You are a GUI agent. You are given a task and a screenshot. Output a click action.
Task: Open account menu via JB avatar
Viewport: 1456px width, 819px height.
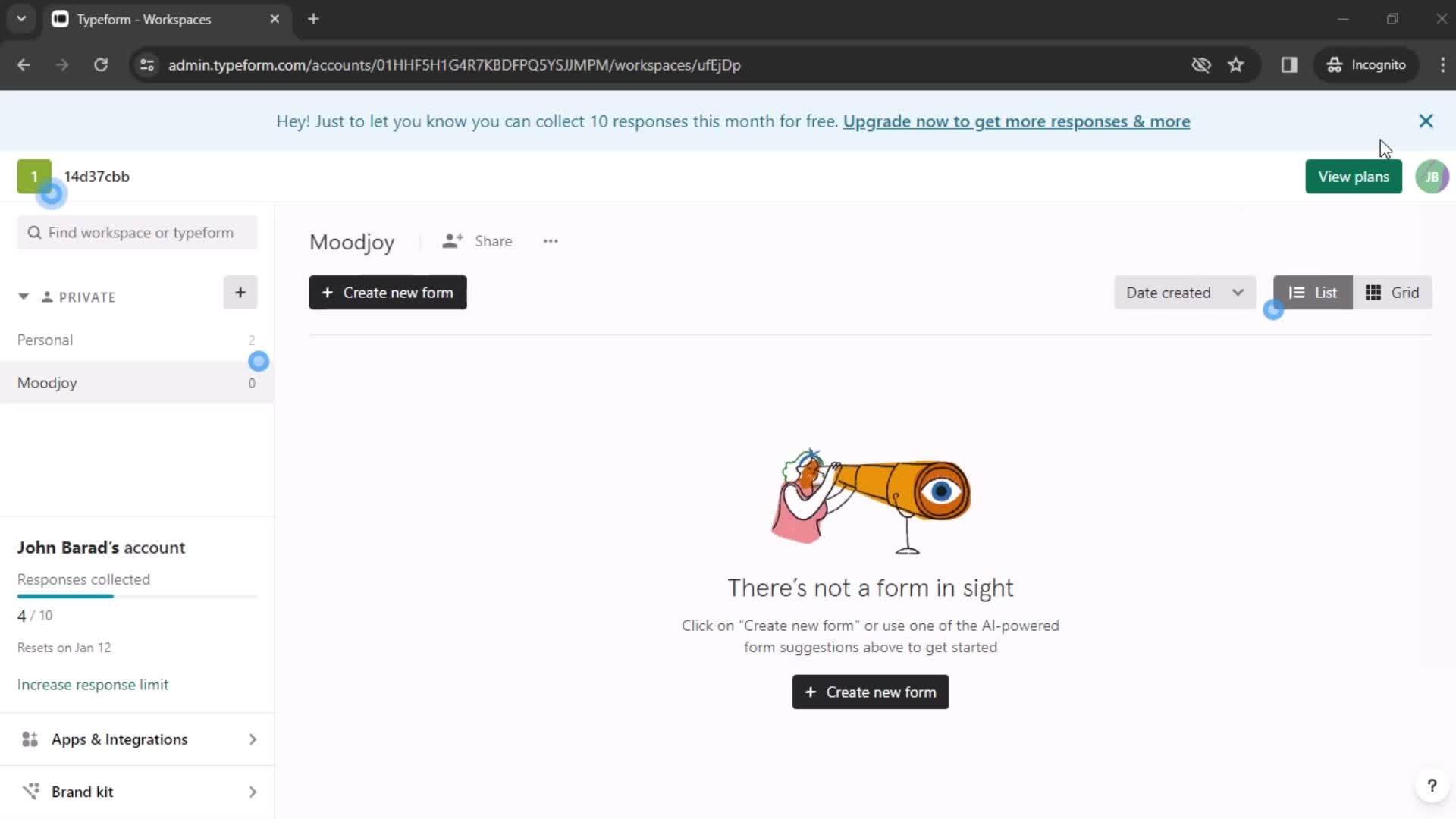click(1433, 177)
